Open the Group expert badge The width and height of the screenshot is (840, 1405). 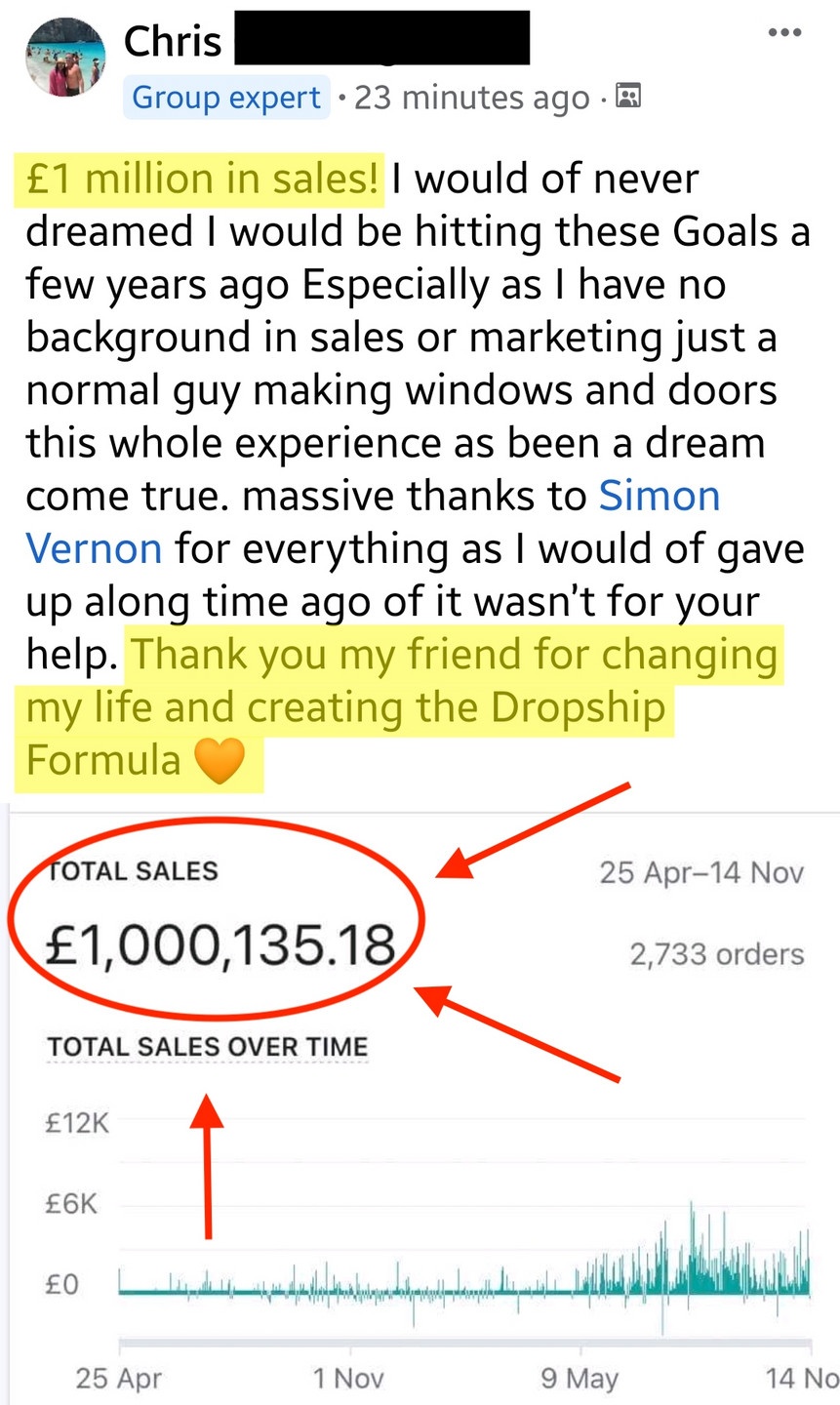[226, 98]
